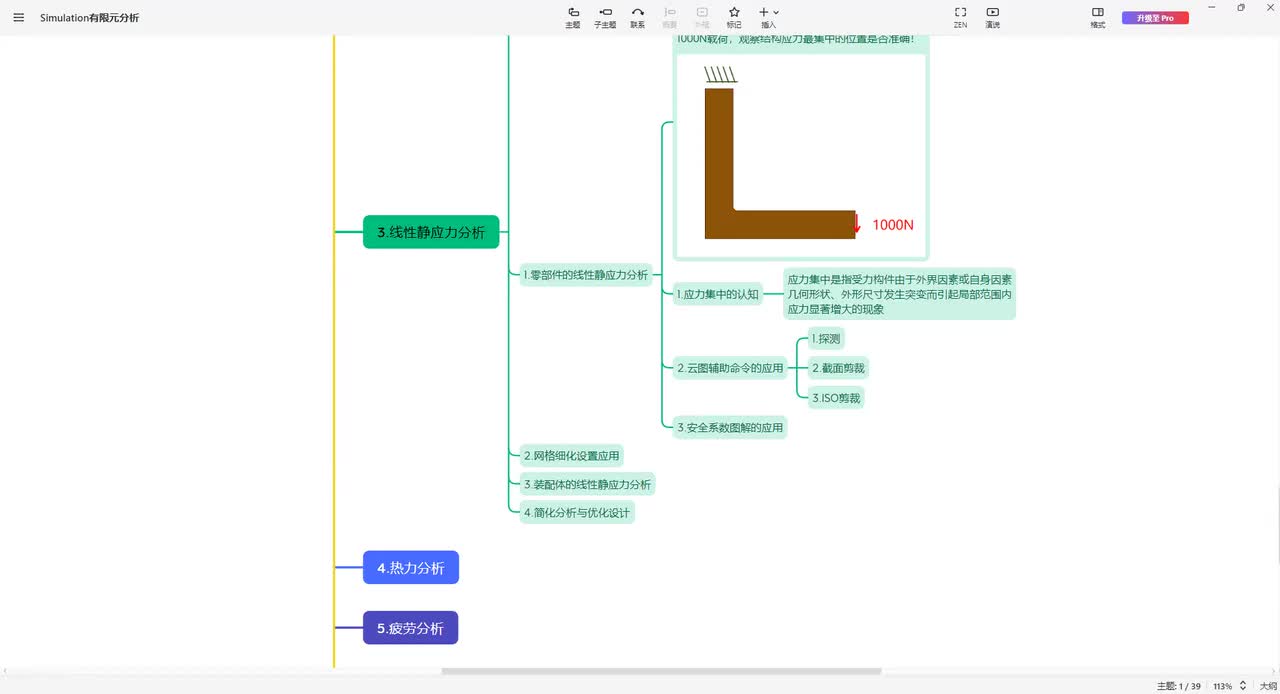The height and width of the screenshot is (694, 1280).
Task: Open the hamburger main menu
Action: 18,17
